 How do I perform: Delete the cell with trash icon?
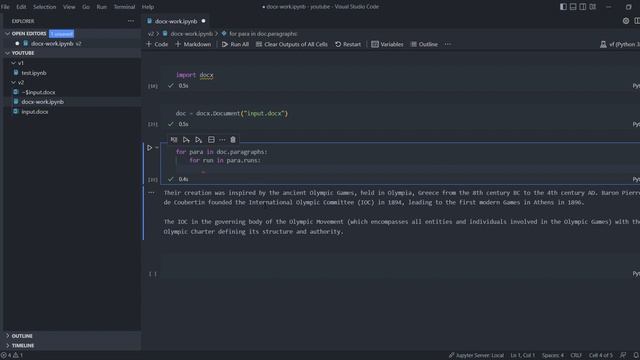[x=233, y=140]
